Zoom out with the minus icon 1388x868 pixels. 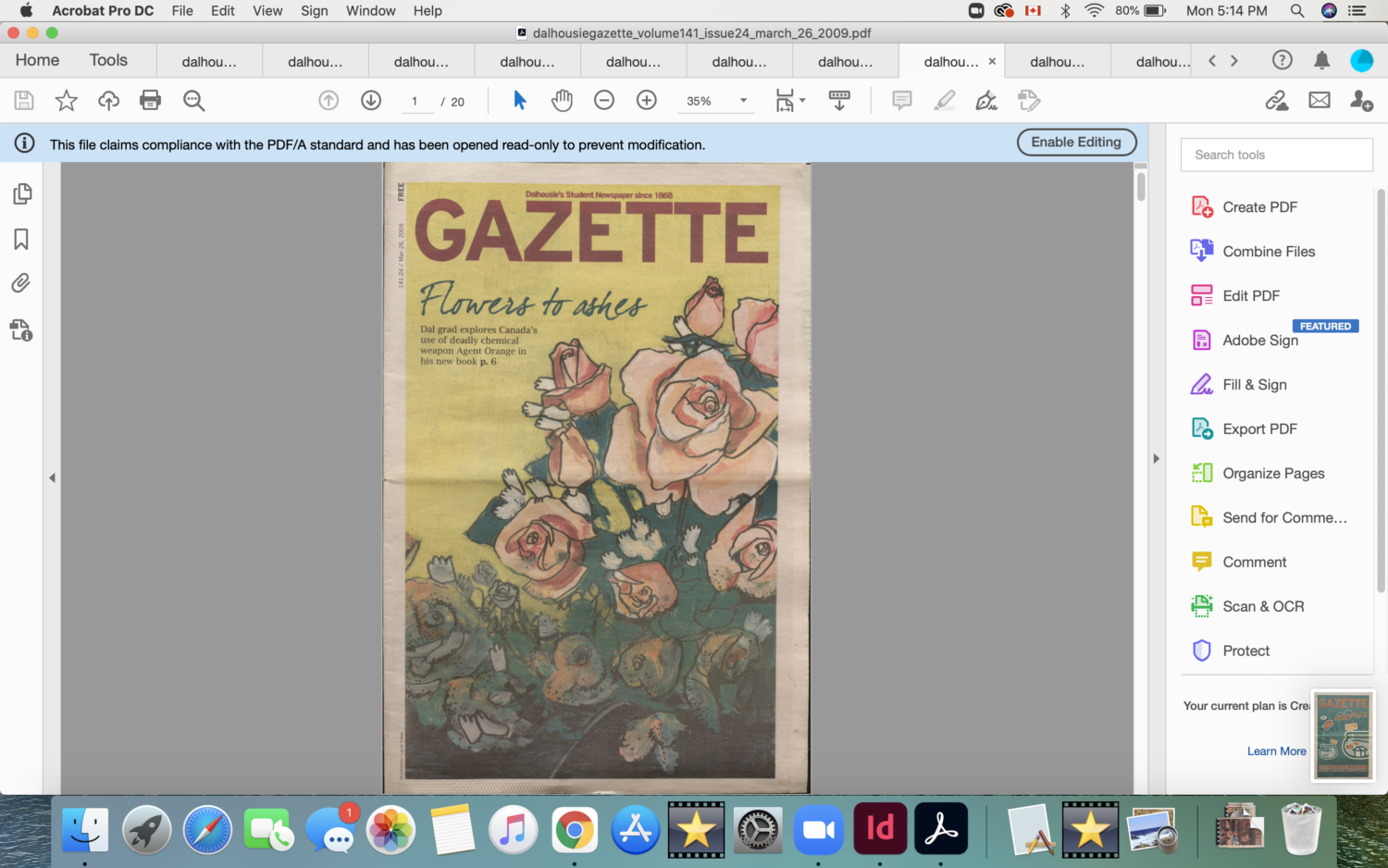click(604, 100)
